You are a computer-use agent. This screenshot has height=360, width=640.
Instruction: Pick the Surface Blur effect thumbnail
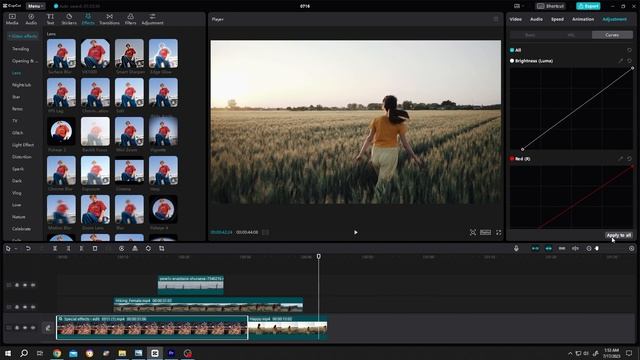61,54
